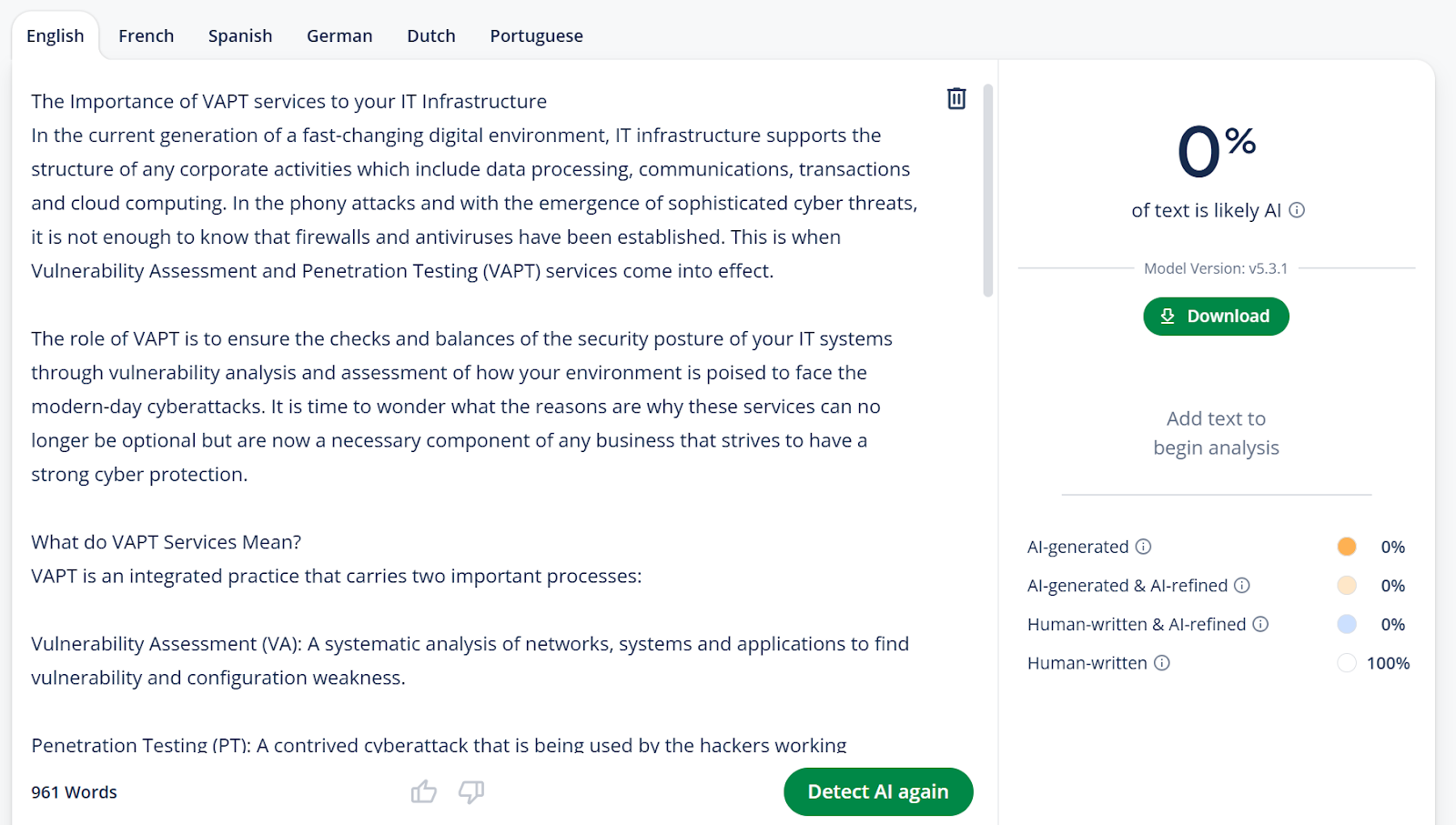Open info icon next to AI-generated

1144,547
